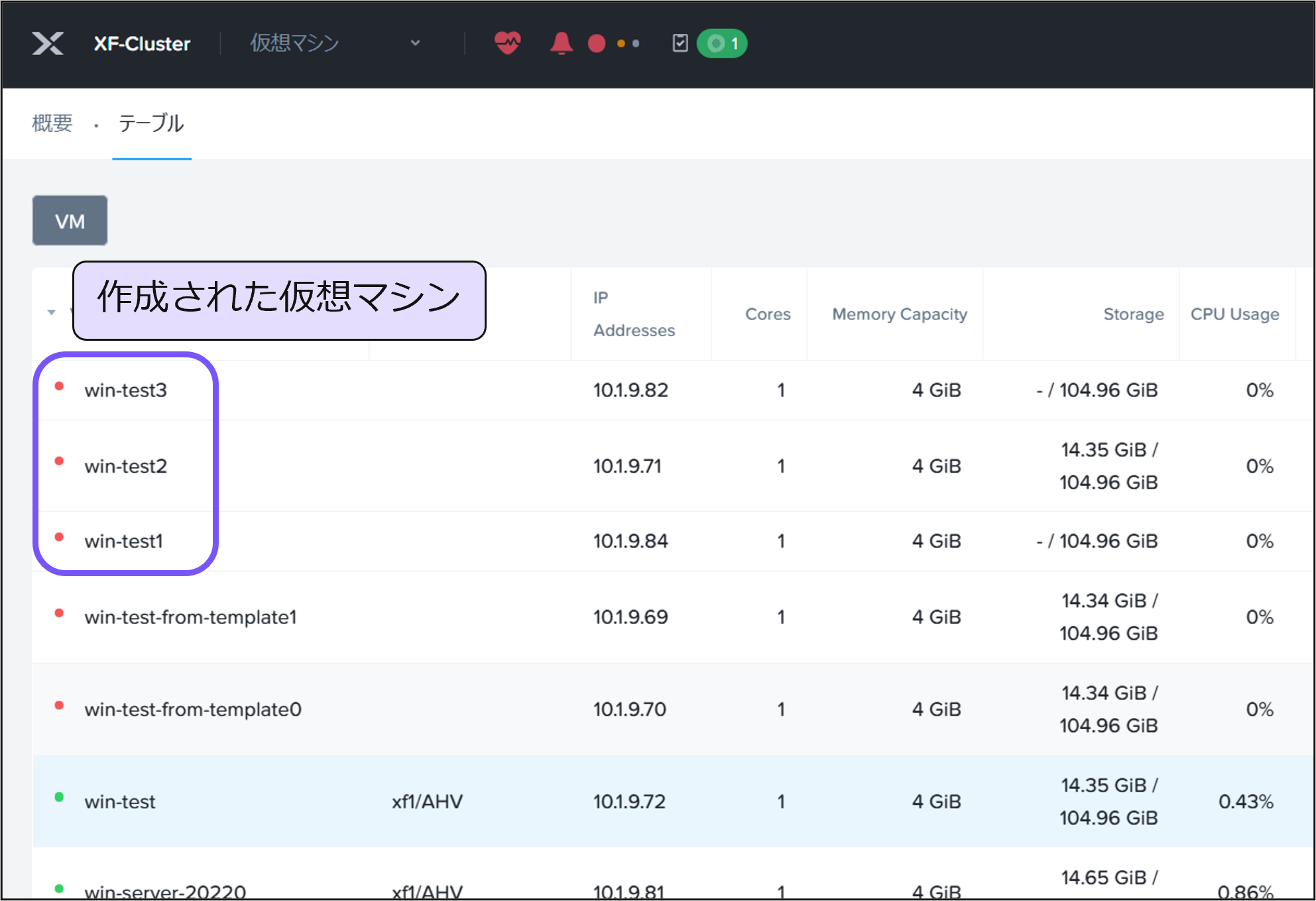Click the orange warning alert dot
The width and height of the screenshot is (1316, 901).
point(621,44)
